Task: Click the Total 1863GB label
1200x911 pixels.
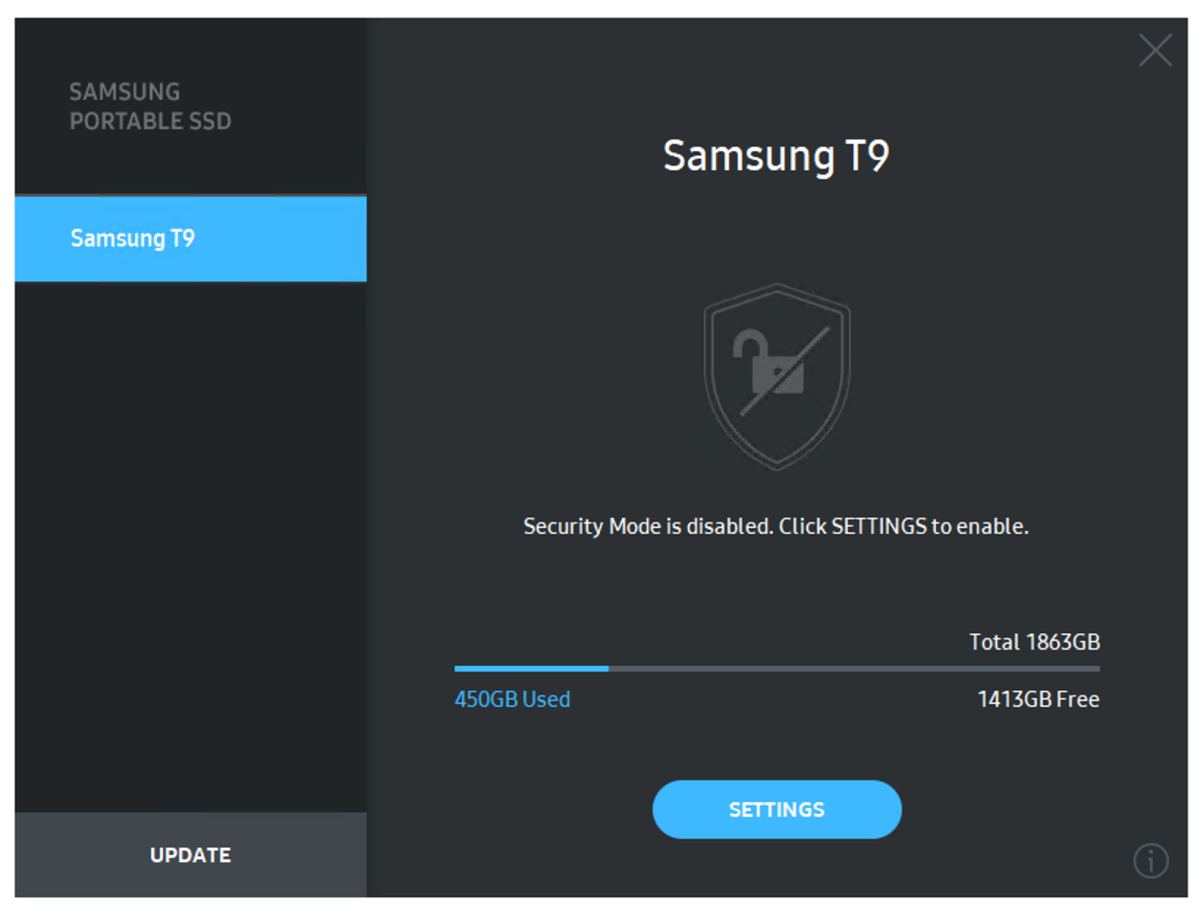Action: pos(1034,642)
